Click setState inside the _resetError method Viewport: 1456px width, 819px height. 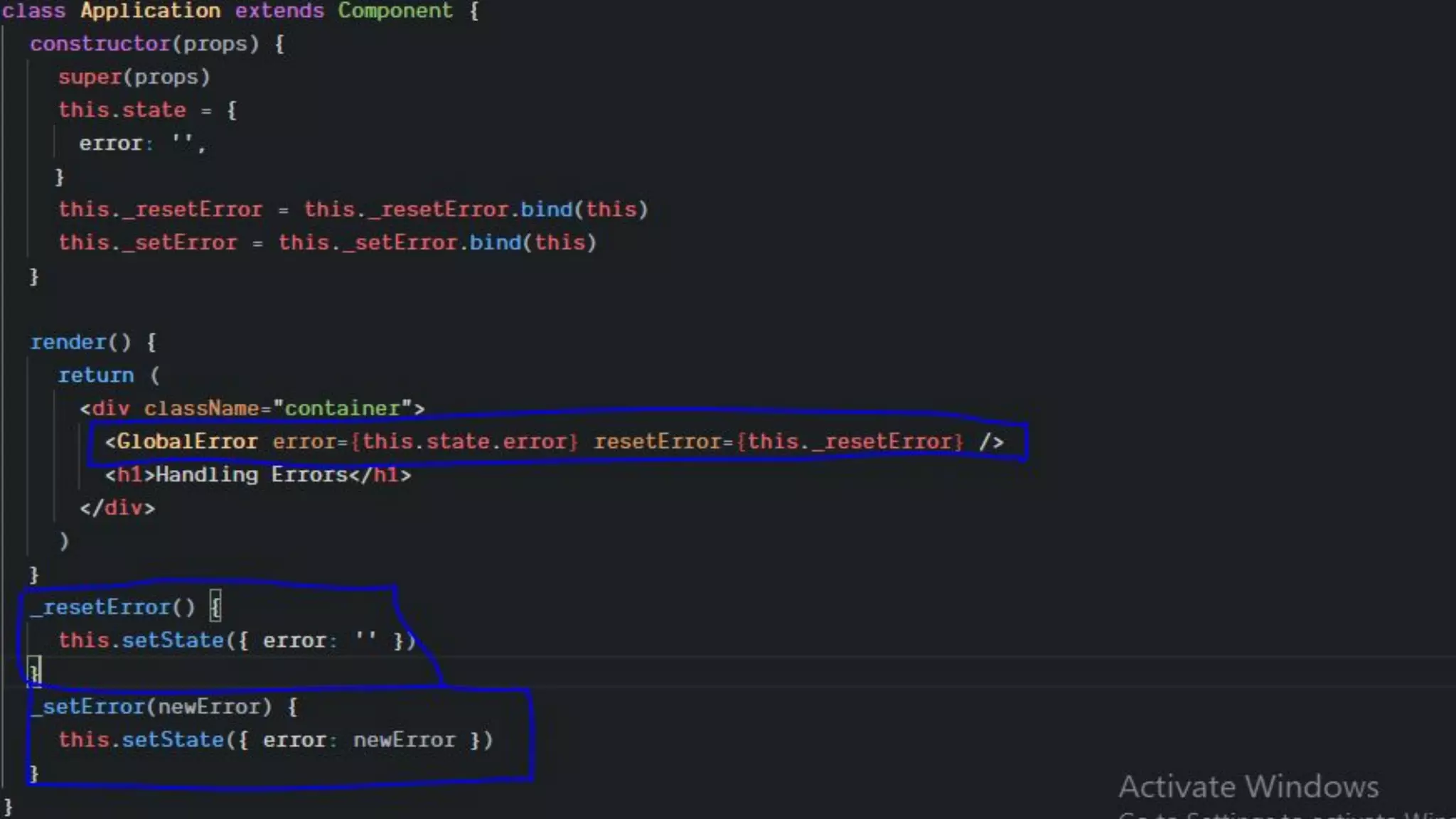click(x=173, y=641)
